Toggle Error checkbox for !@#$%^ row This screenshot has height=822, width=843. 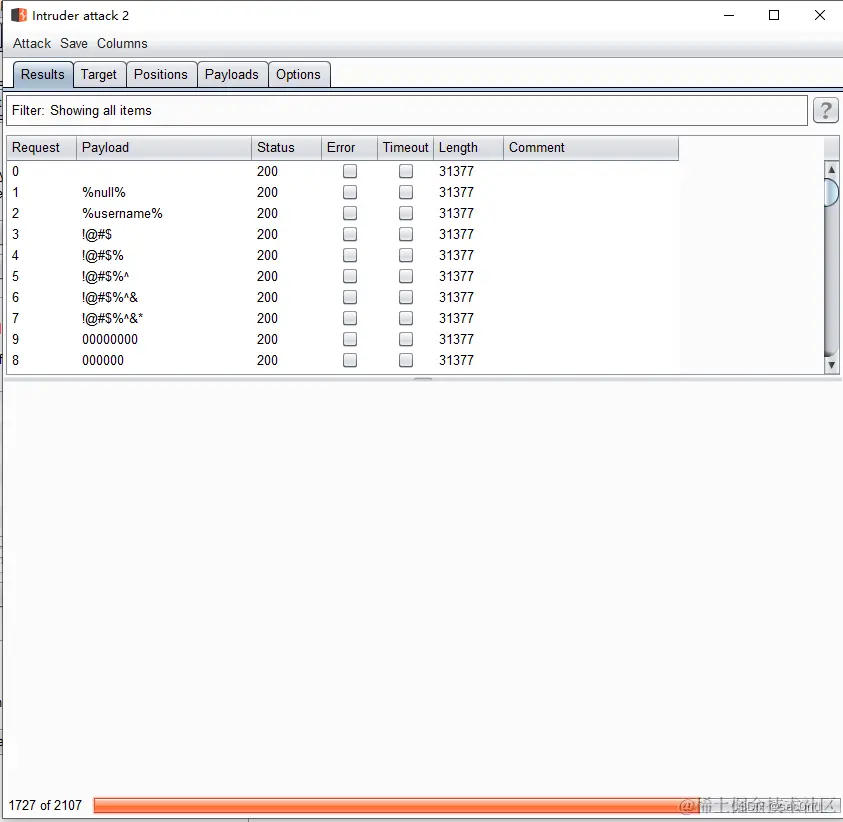point(350,276)
